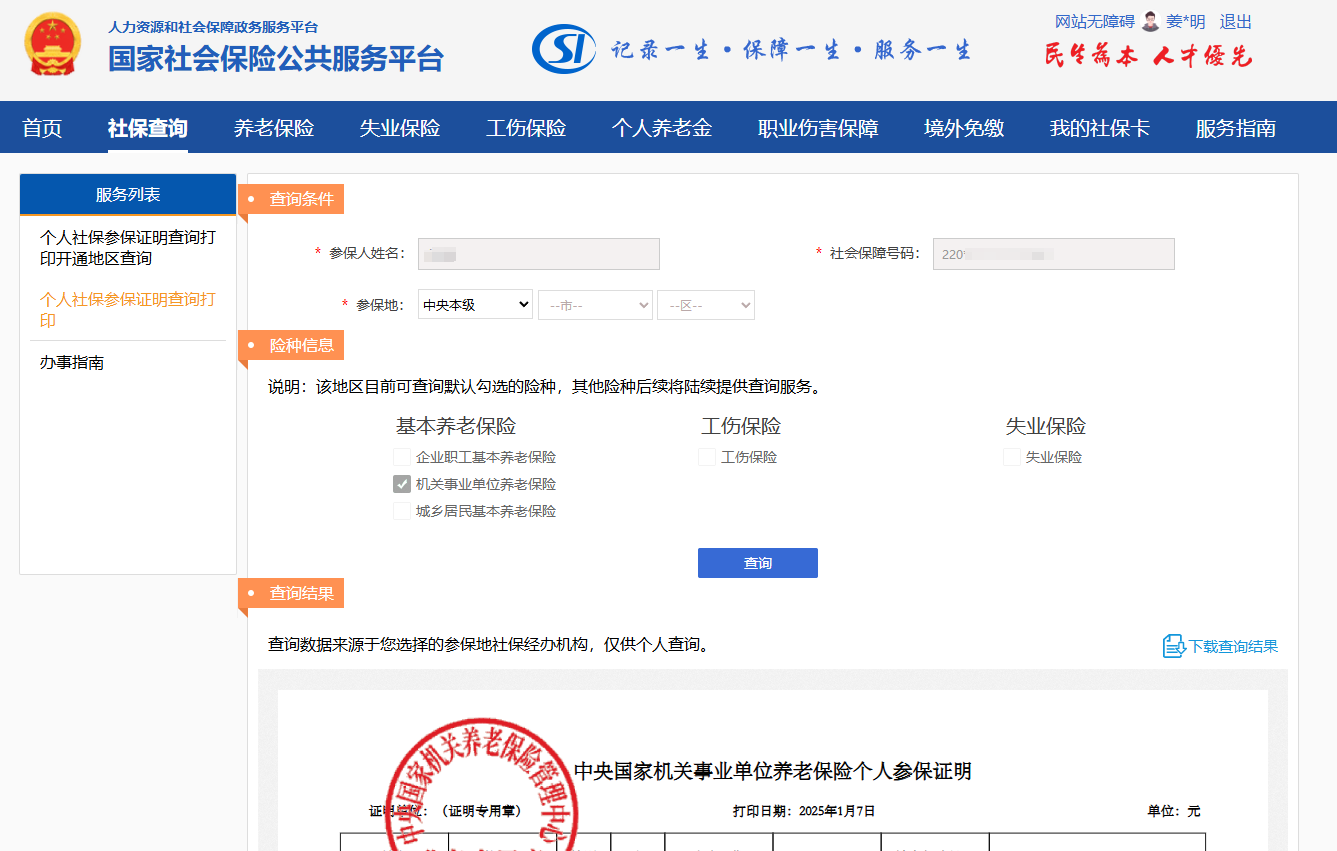Open the 中央本级 参保地 dropdown
The width and height of the screenshot is (1337, 851).
coord(475,305)
